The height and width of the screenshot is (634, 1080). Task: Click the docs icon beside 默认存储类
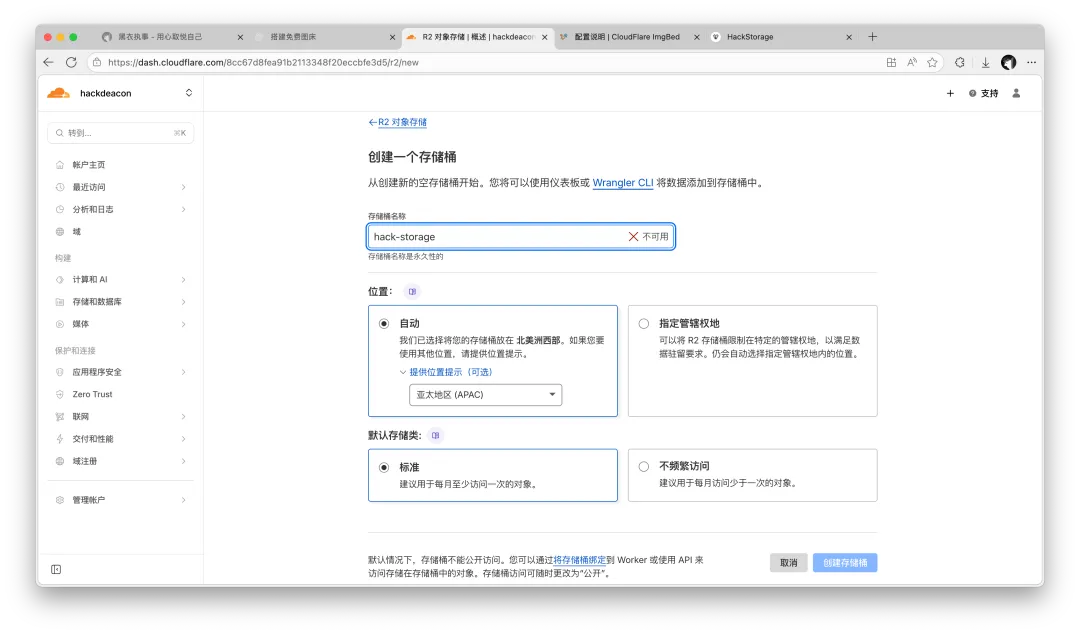(x=435, y=436)
